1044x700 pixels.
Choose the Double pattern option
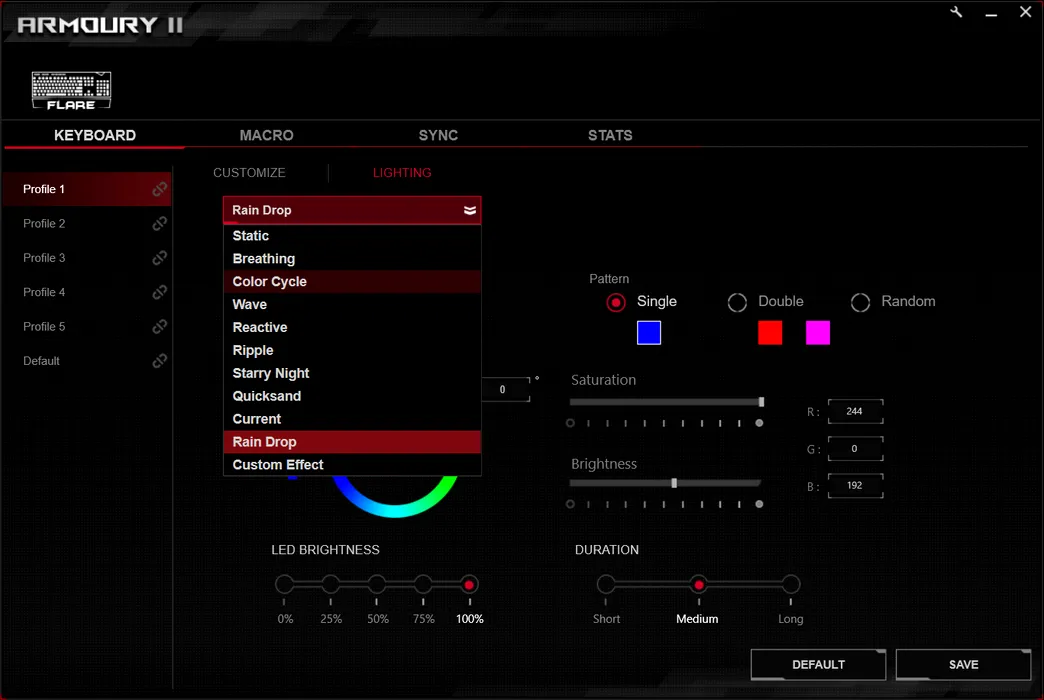(x=737, y=302)
